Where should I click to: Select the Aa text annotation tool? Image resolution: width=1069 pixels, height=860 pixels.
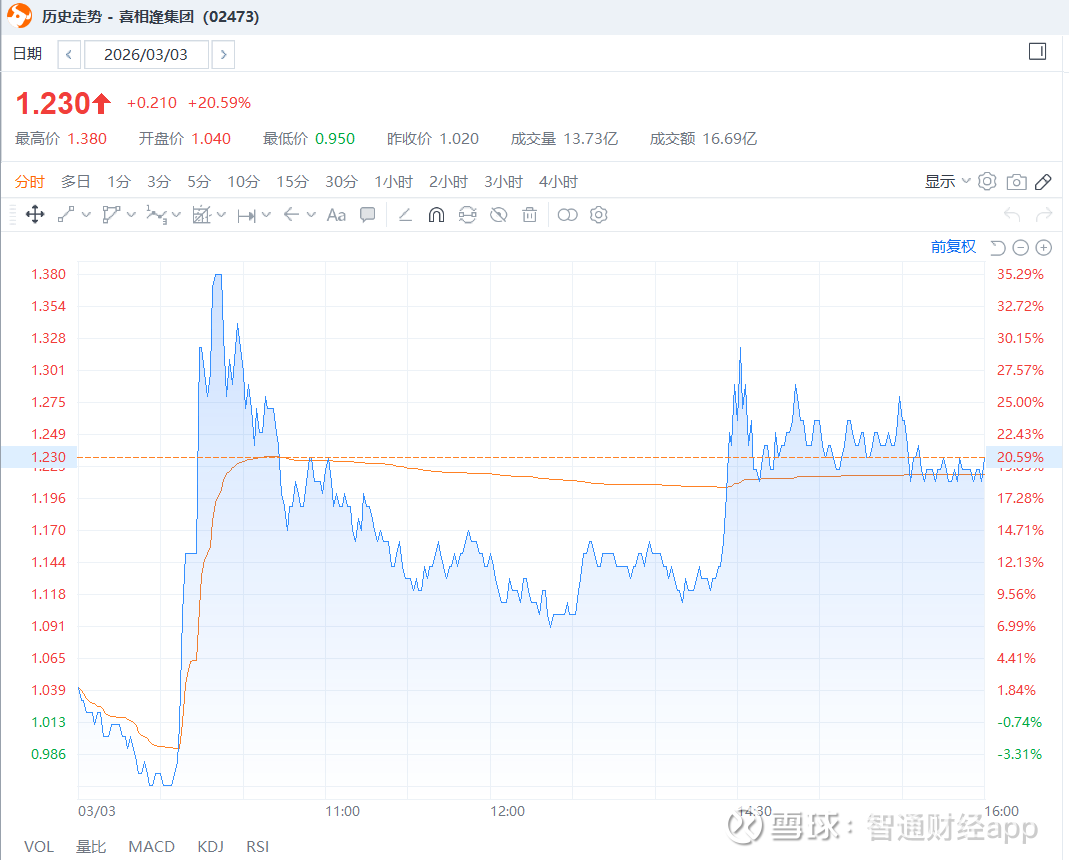tap(337, 215)
